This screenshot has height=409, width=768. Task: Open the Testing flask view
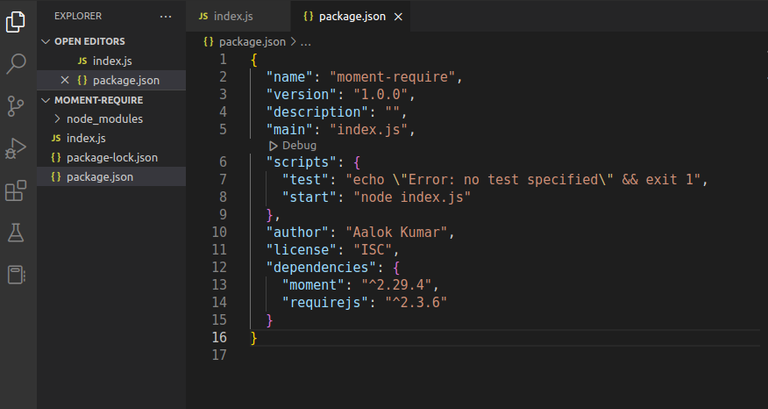[x=16, y=232]
